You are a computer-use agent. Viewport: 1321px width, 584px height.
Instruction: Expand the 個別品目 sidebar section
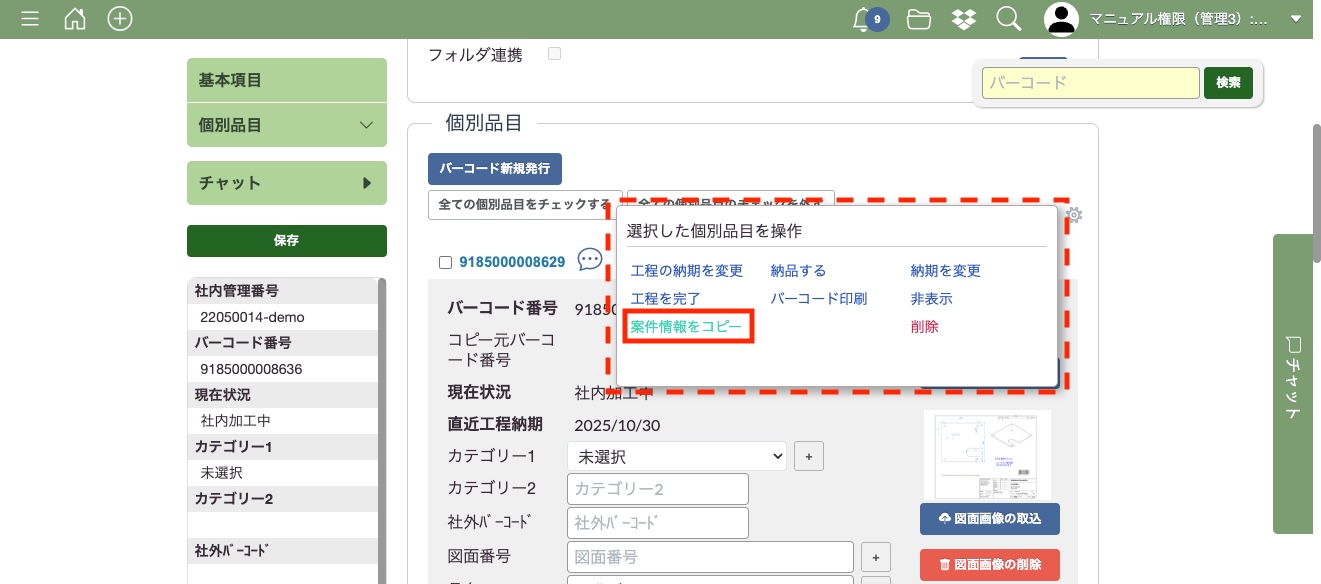[x=286, y=125]
